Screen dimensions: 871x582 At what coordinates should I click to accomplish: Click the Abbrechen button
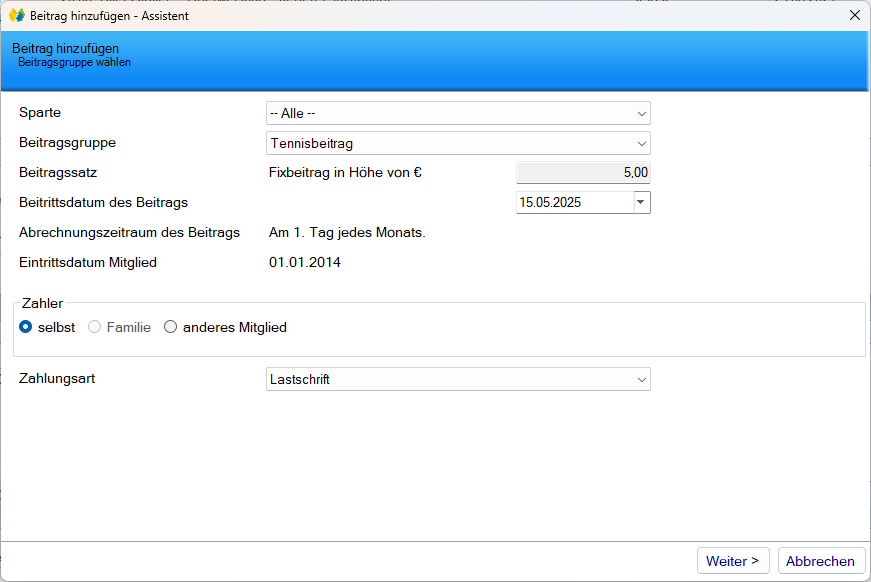click(820, 561)
